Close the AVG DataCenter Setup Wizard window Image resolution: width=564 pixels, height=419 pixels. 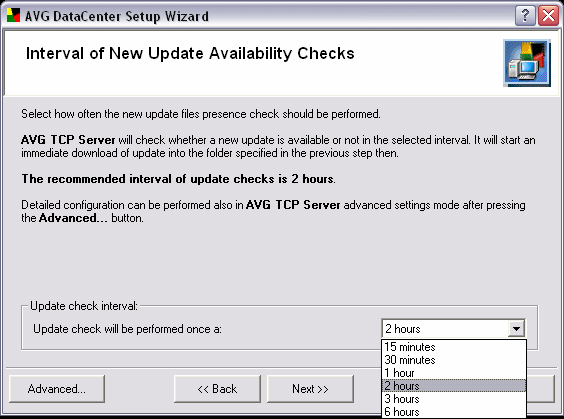pos(548,16)
